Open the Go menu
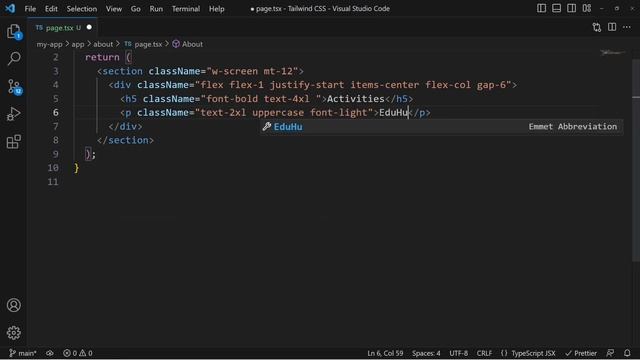This screenshot has width=640, height=360. click(x=136, y=9)
